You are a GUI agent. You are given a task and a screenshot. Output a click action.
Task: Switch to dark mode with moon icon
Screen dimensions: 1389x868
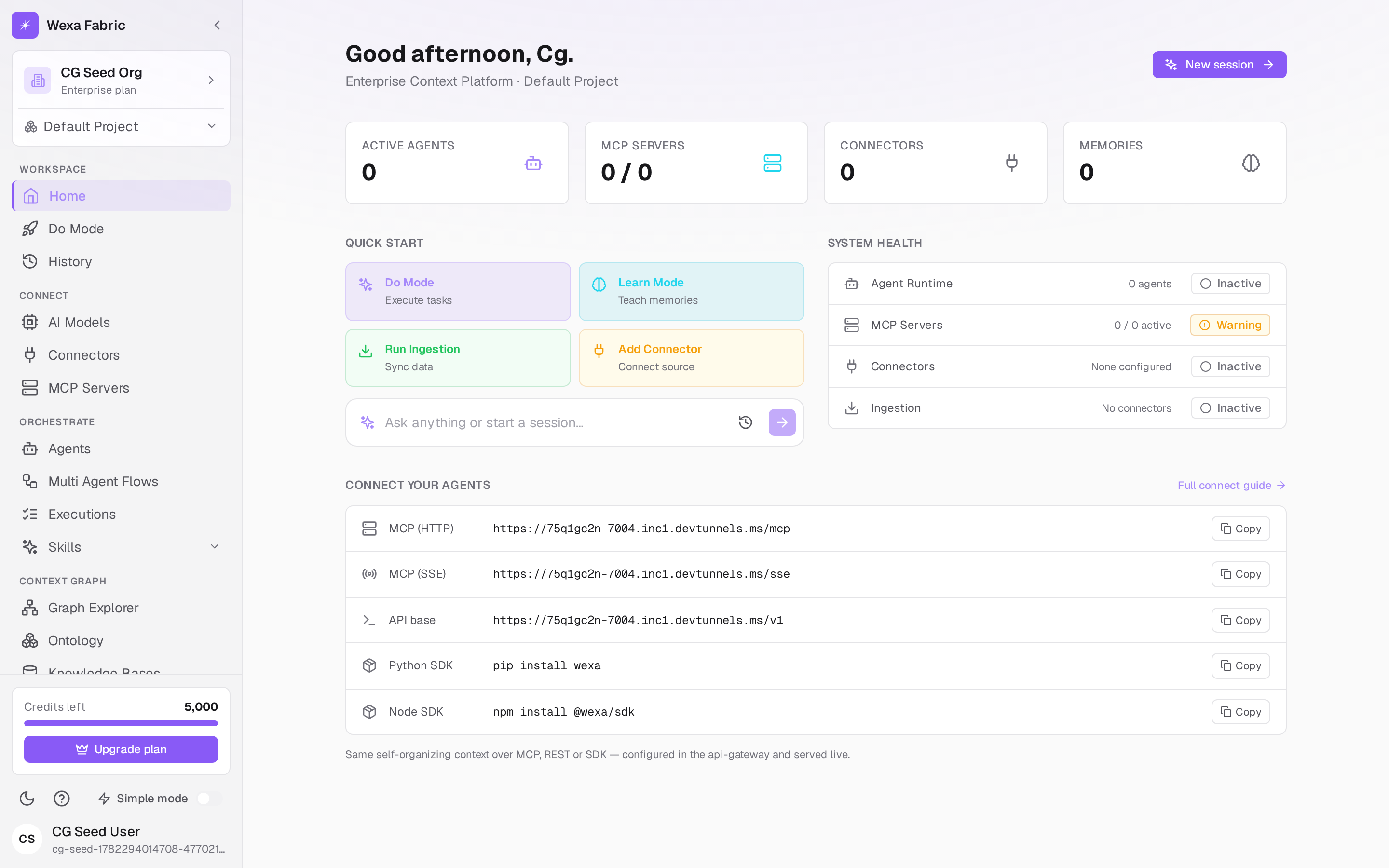tap(27, 798)
